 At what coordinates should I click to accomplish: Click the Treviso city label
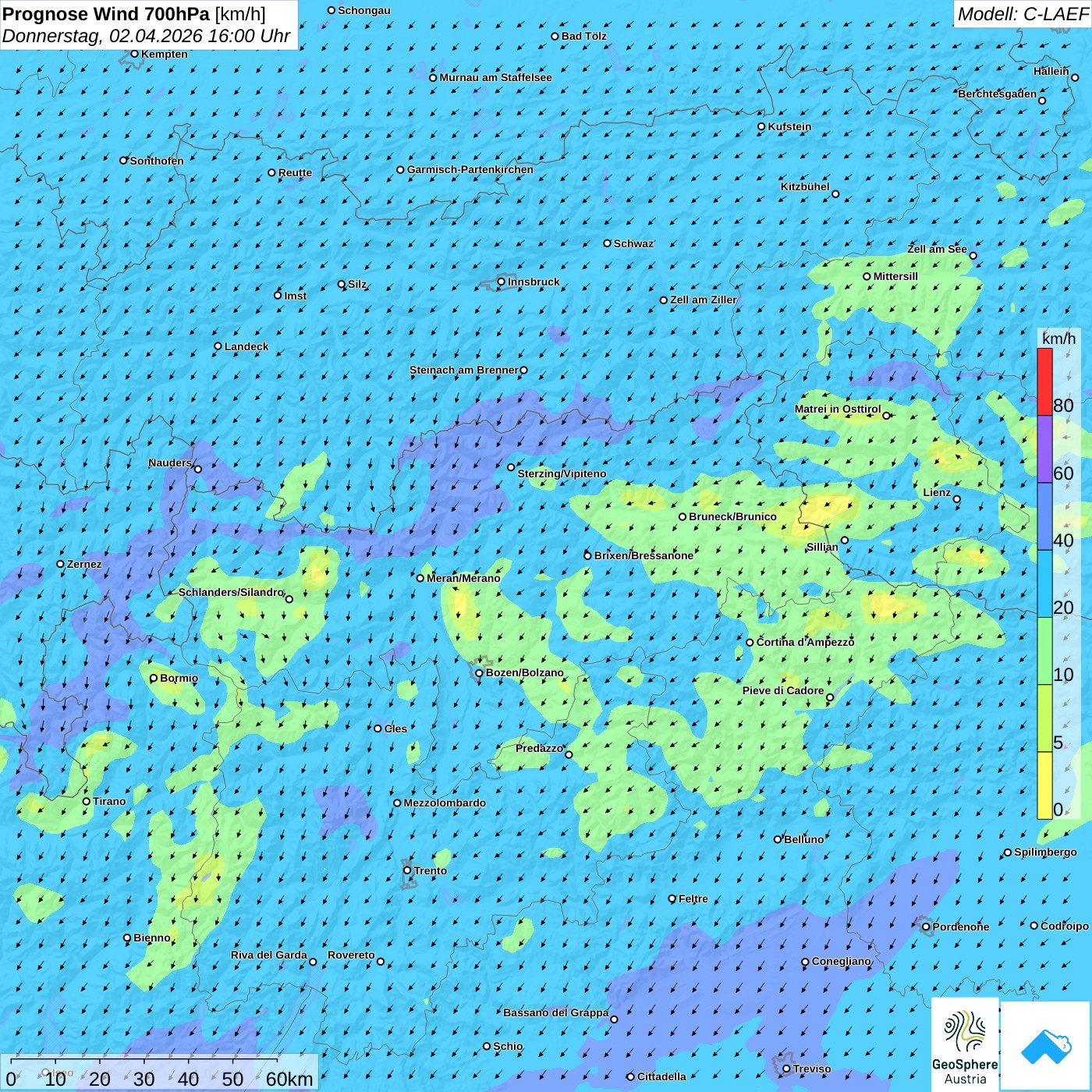point(811,1069)
